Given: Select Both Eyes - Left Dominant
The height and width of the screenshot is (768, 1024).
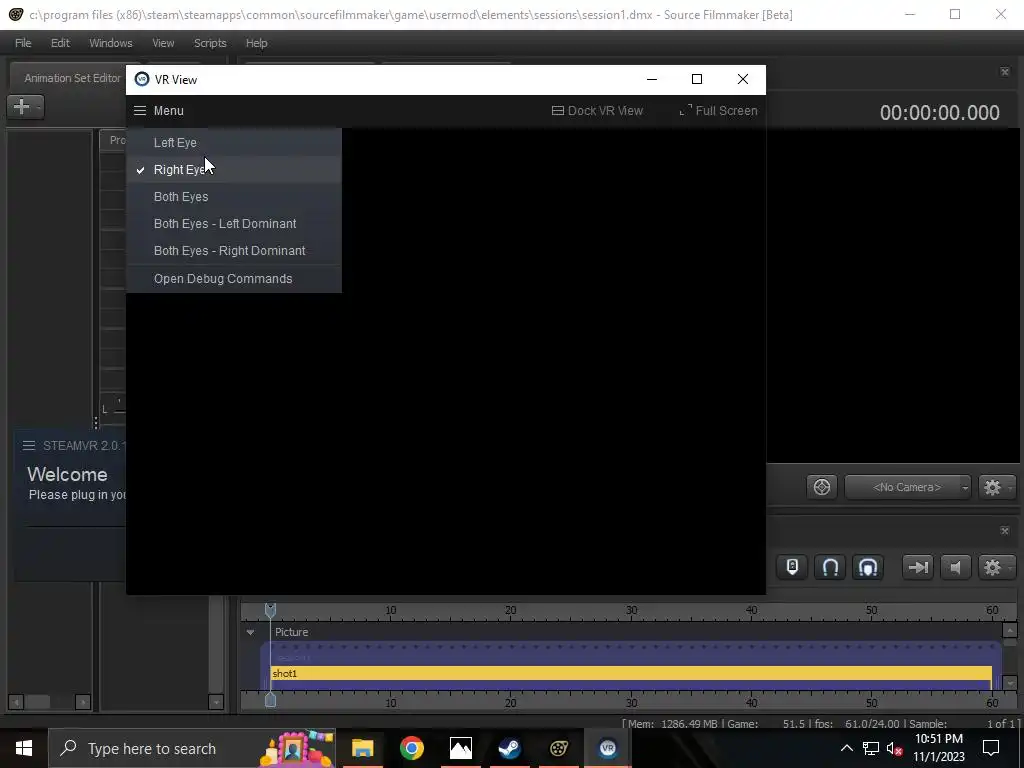Looking at the screenshot, I should (x=234, y=223).
